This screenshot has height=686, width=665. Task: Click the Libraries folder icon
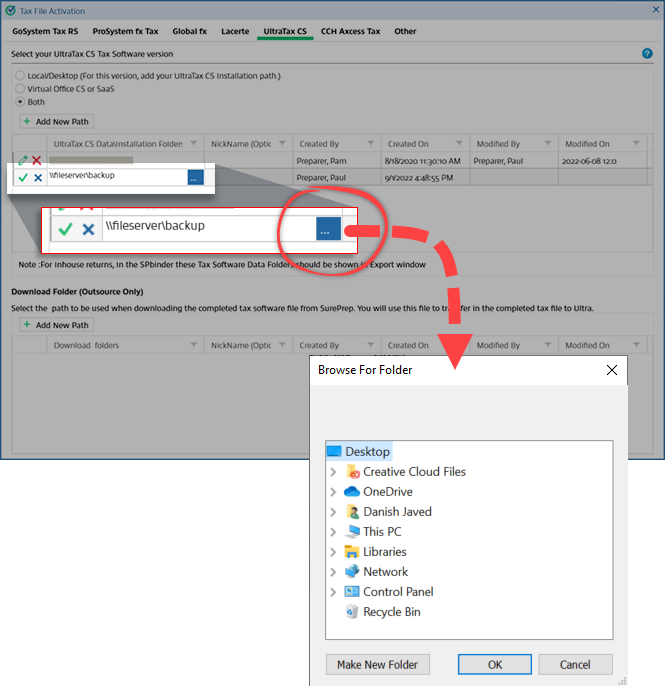[352, 552]
